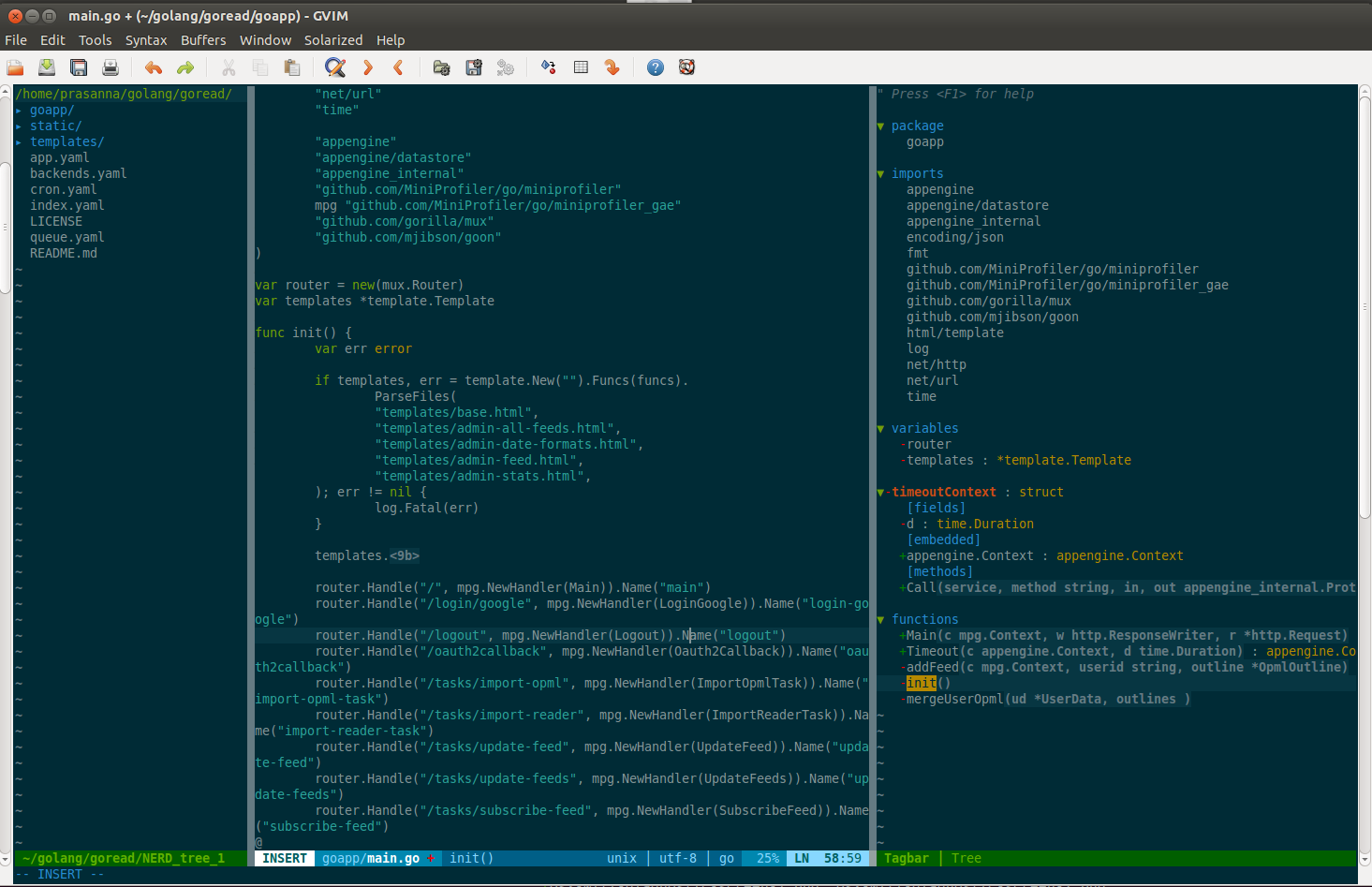Click the "/logout" route line in editor
This screenshot has height=887, width=1372.
(551, 635)
